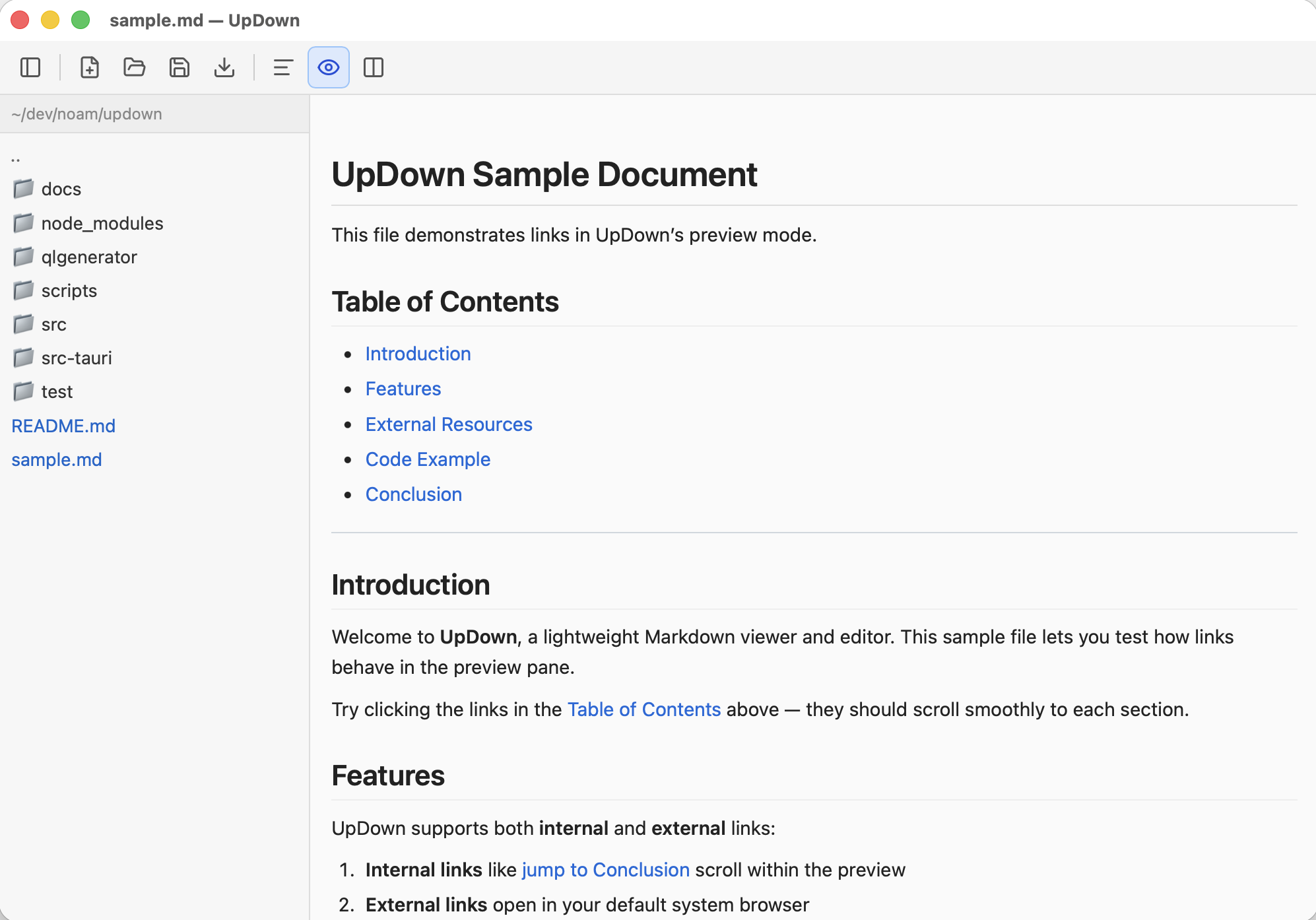Open README.md in the sidebar
The width and height of the screenshot is (1316, 920).
(x=63, y=426)
